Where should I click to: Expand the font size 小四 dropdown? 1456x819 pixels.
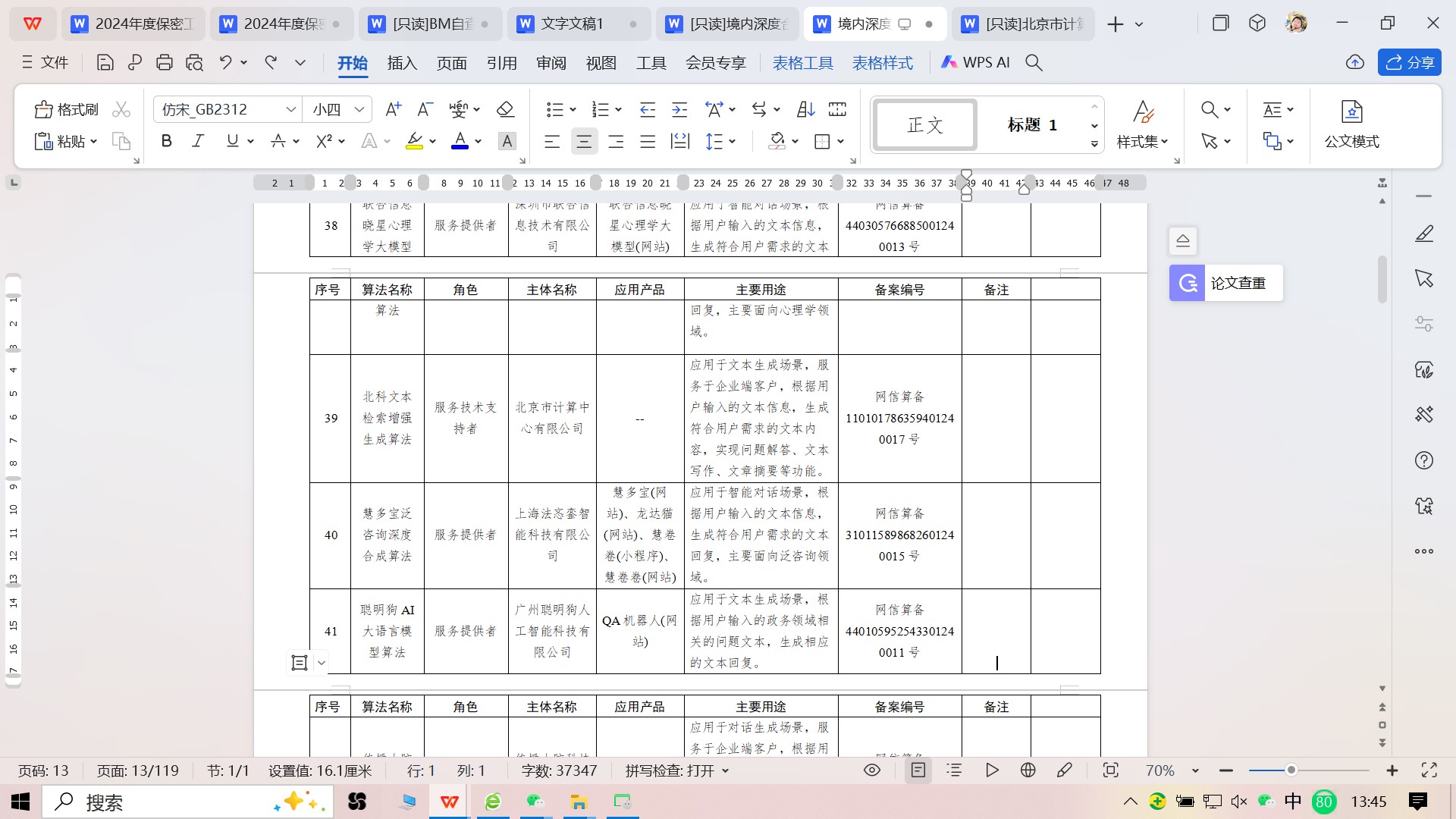[359, 109]
